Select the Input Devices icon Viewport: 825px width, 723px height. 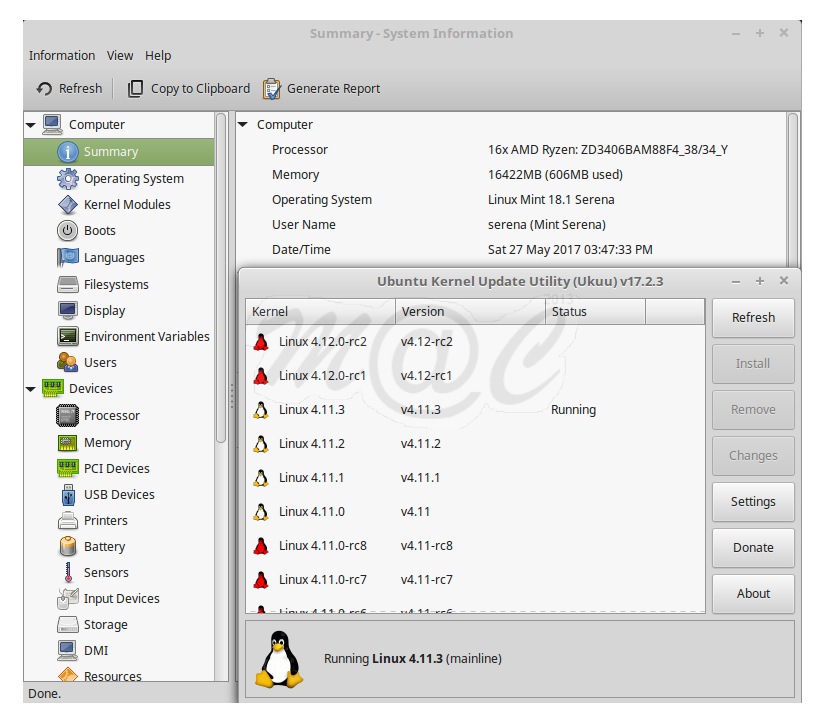[68, 598]
